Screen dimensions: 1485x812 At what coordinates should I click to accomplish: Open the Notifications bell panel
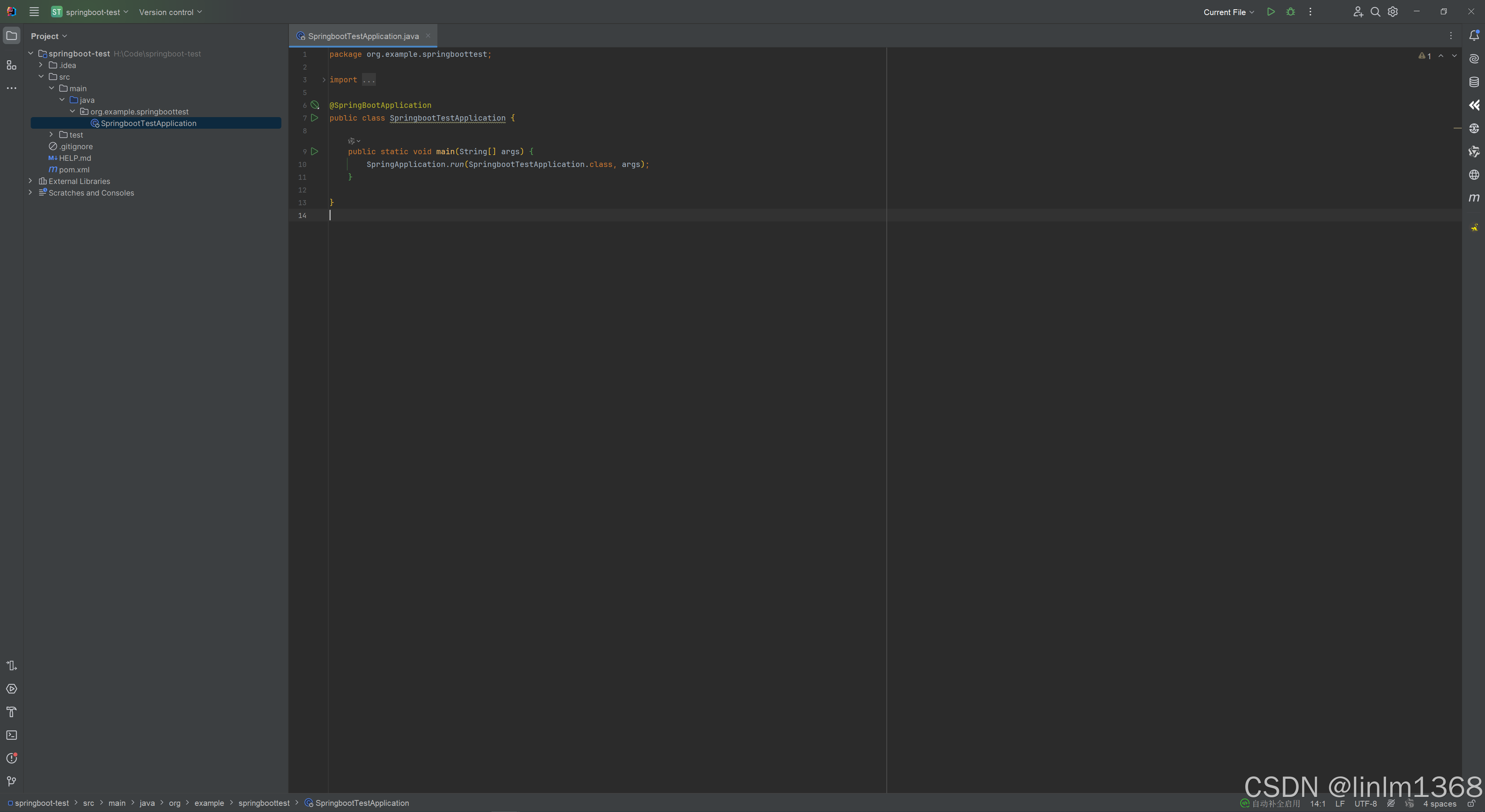click(1474, 36)
